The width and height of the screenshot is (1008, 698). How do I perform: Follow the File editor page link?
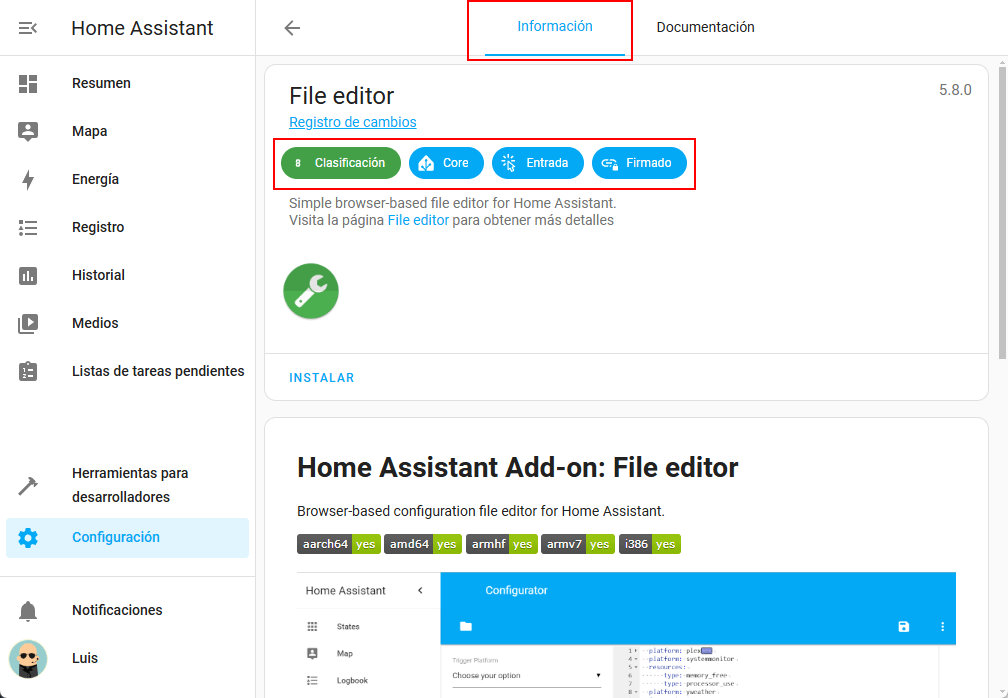pos(418,220)
